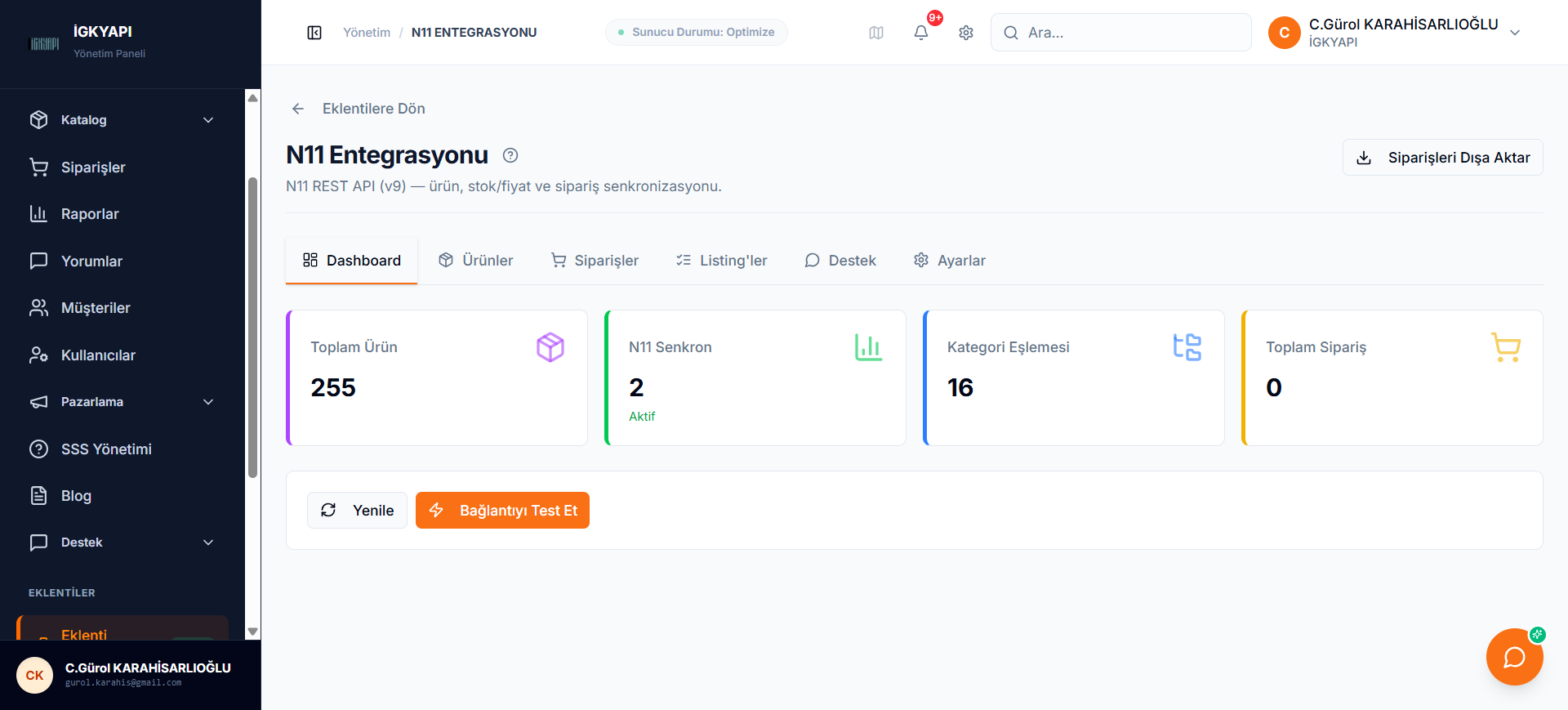Image resolution: width=1568 pixels, height=710 pixels.
Task: Click the Yönetim breadcrumb link
Action: (x=367, y=33)
